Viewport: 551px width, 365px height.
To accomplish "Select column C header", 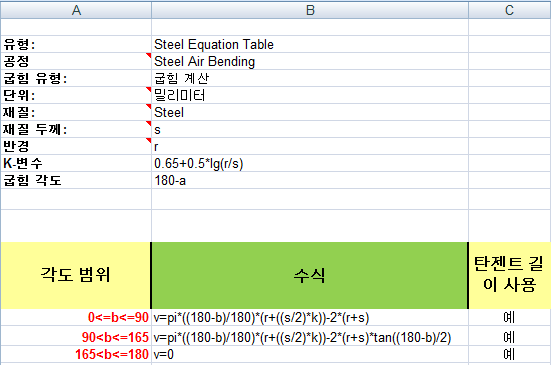I will click(510, 10).
